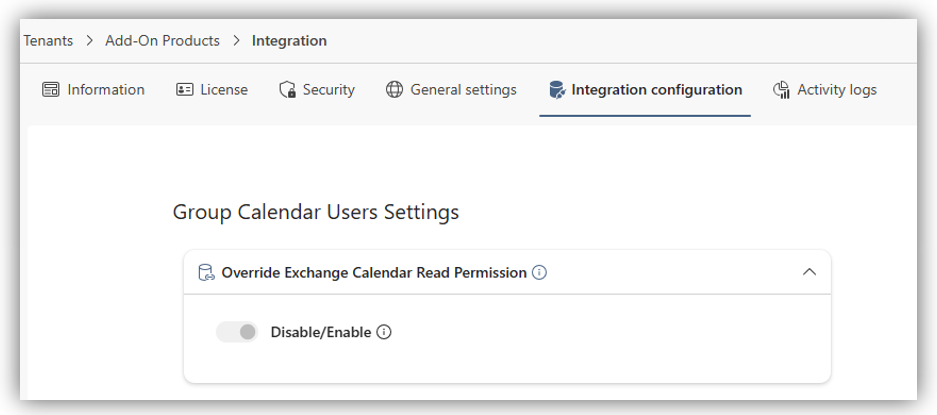Click the General settings globe icon

pos(394,90)
